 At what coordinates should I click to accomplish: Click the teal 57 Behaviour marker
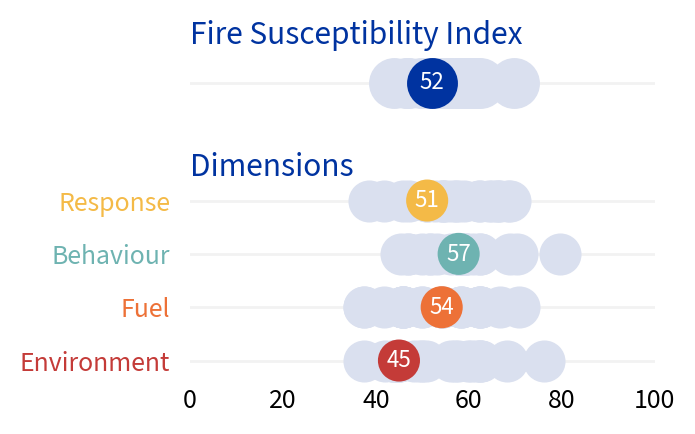(x=459, y=254)
